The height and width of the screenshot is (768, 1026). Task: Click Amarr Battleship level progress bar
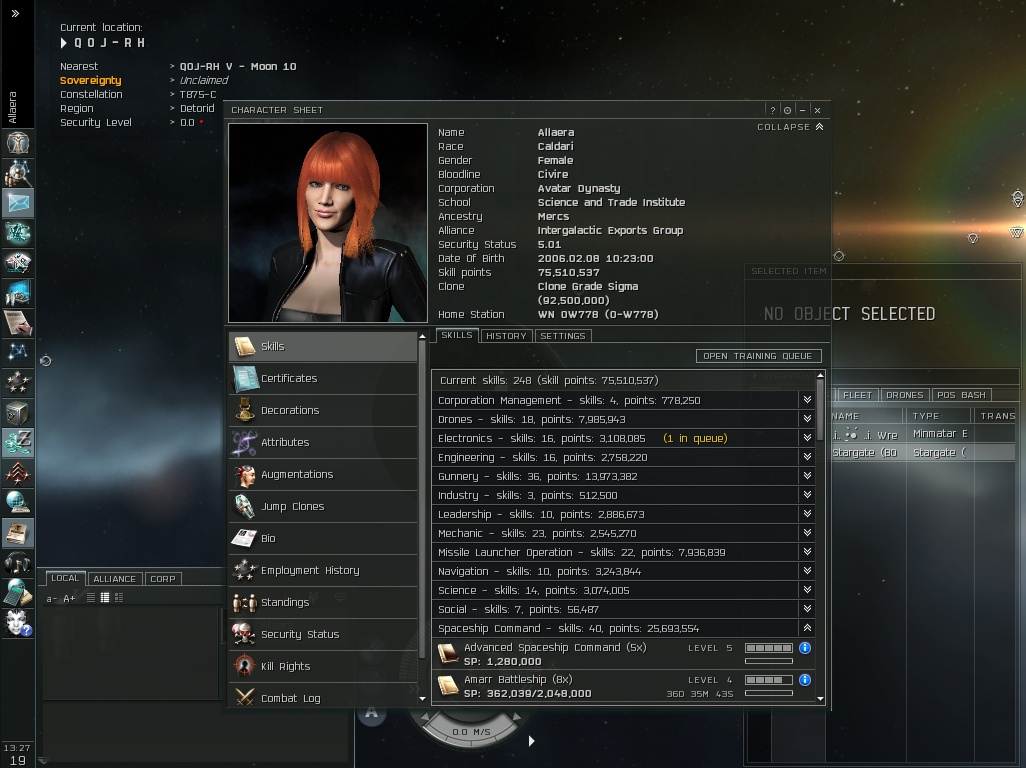(769, 680)
